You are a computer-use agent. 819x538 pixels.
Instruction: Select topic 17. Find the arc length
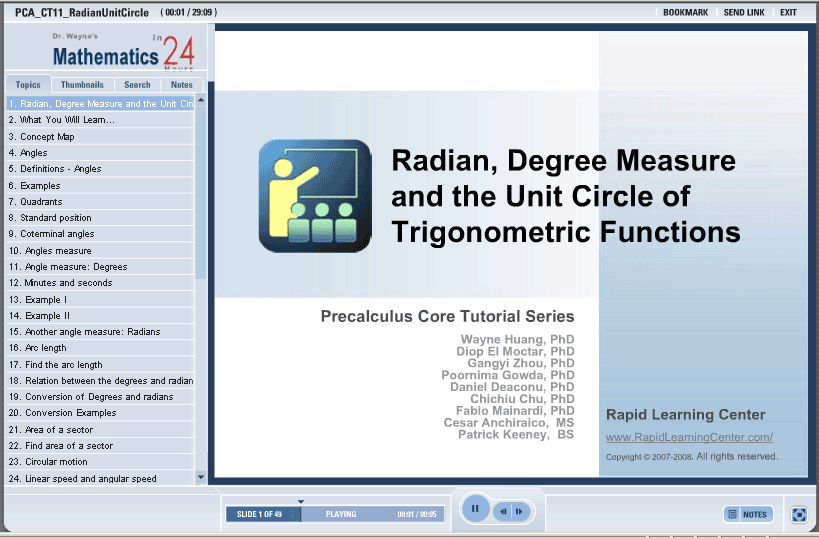click(100, 365)
